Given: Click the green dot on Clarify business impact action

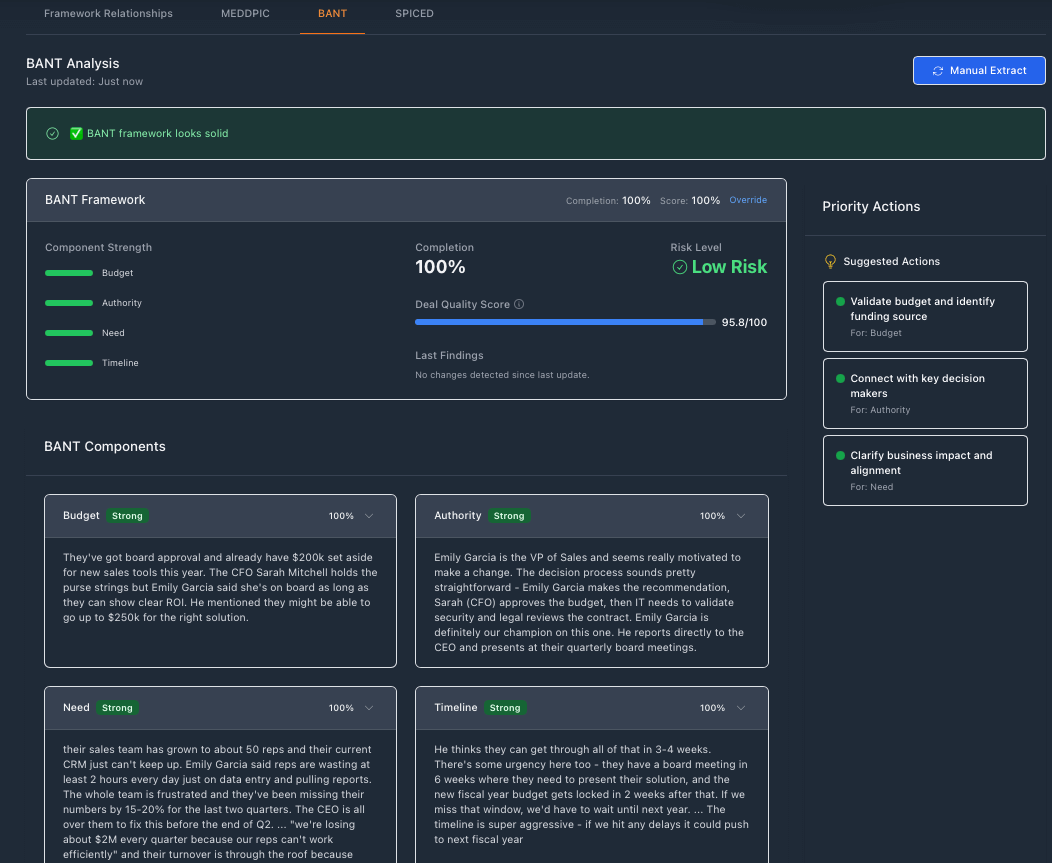Looking at the screenshot, I should pyautogui.click(x=839, y=456).
